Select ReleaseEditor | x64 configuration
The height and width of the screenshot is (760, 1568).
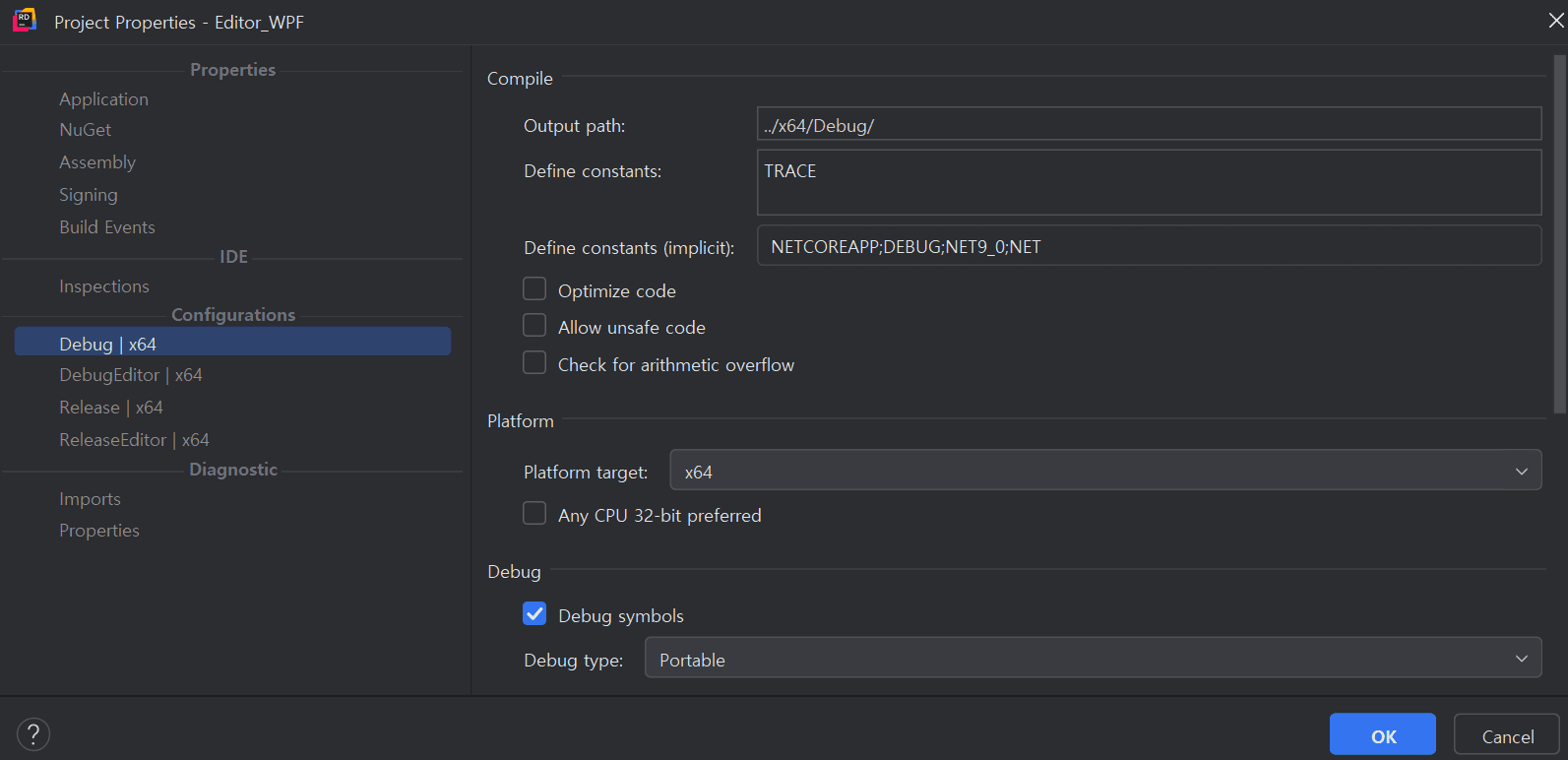click(134, 440)
